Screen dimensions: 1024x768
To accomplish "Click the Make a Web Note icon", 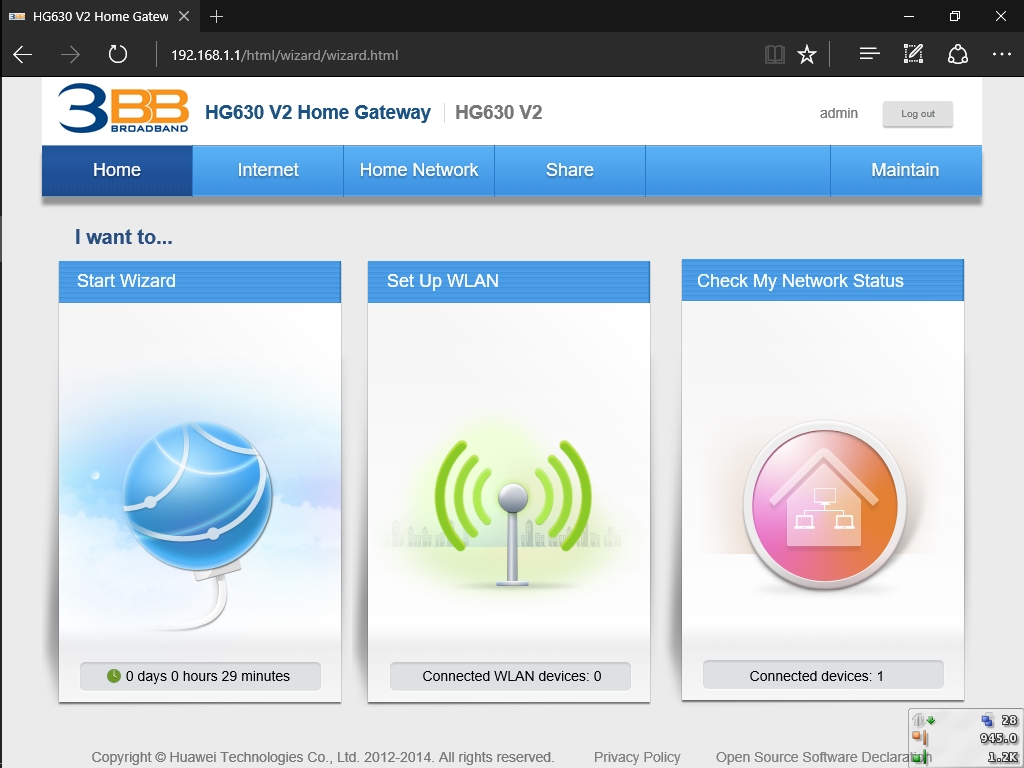I will coord(912,55).
